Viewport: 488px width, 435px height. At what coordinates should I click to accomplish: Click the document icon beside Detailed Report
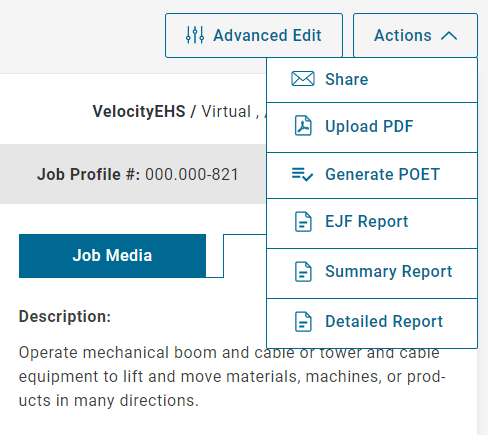click(303, 322)
